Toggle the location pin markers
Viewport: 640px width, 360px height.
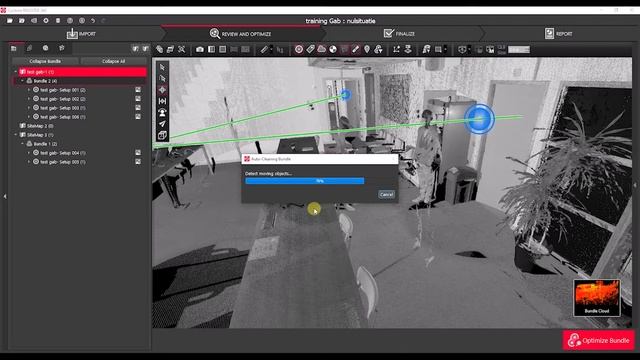[367, 49]
